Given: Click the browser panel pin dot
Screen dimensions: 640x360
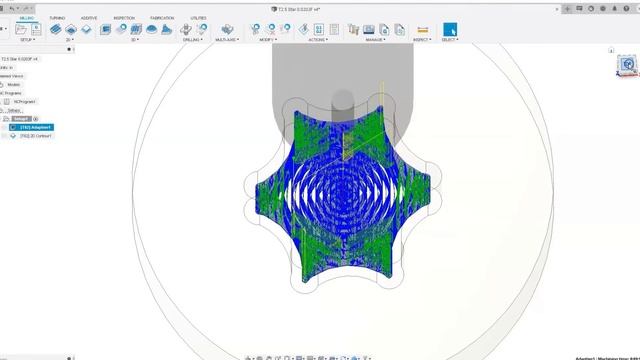Looking at the screenshot, I should [69, 49].
